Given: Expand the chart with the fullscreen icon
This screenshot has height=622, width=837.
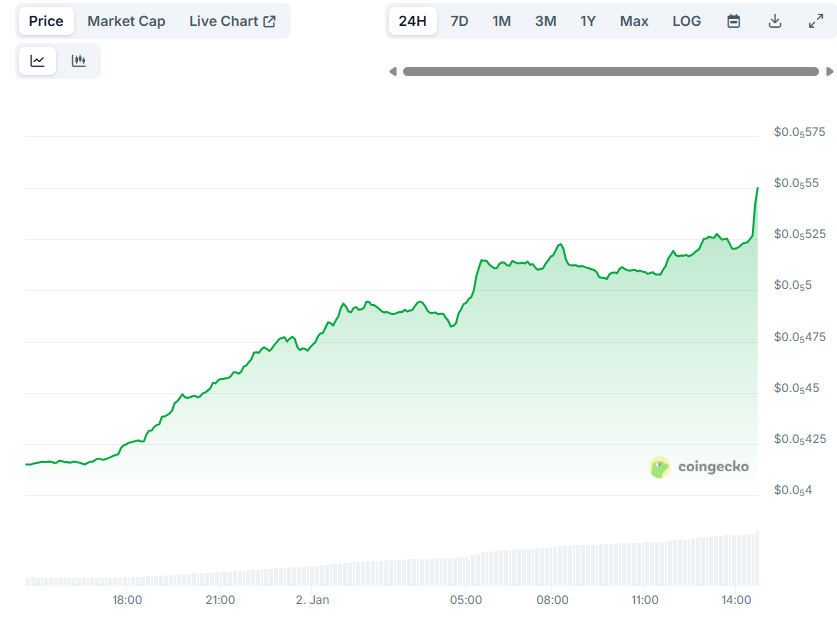Looking at the screenshot, I should (x=815, y=20).
